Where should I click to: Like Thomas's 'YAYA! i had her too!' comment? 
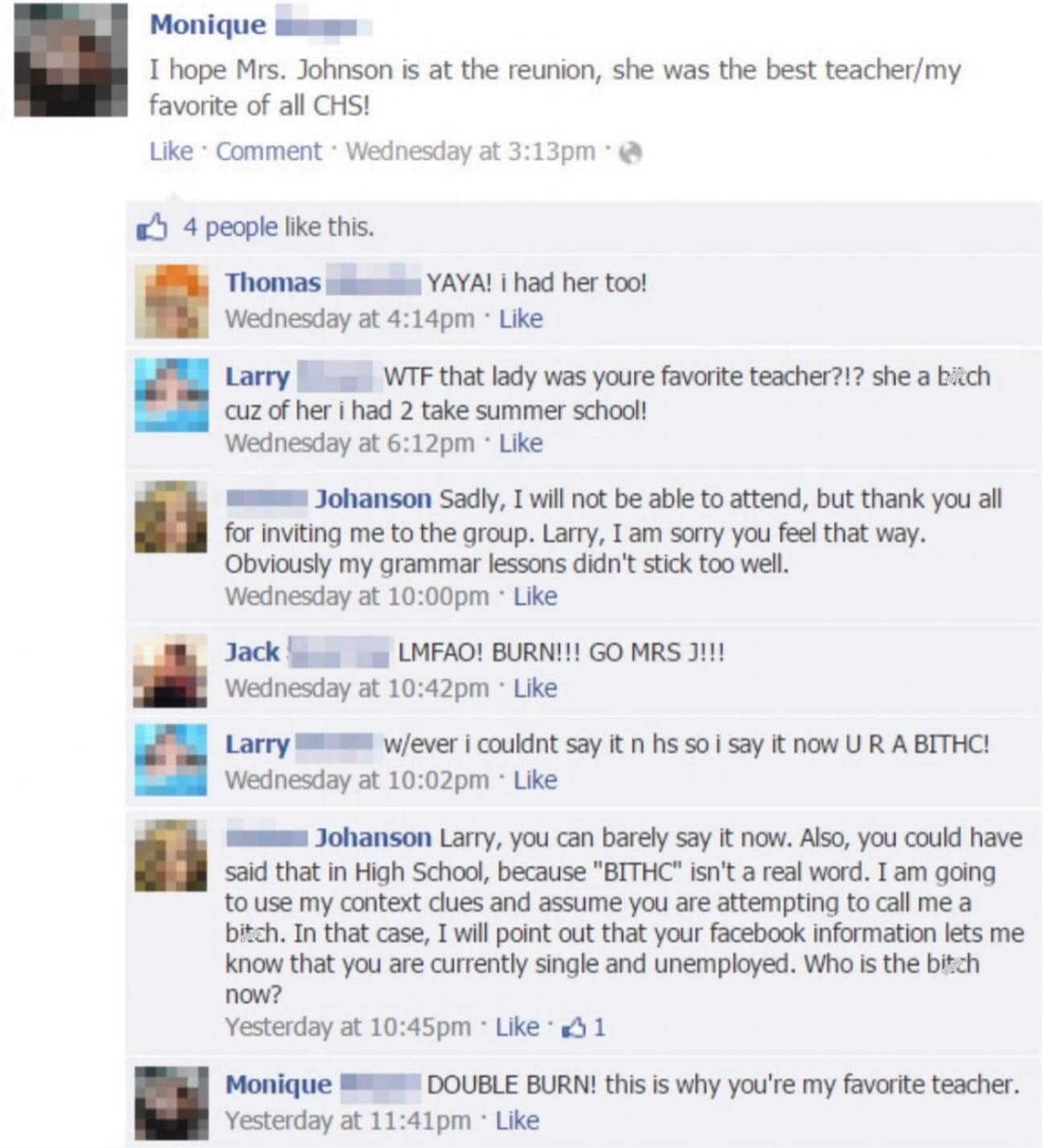pyautogui.click(x=521, y=319)
